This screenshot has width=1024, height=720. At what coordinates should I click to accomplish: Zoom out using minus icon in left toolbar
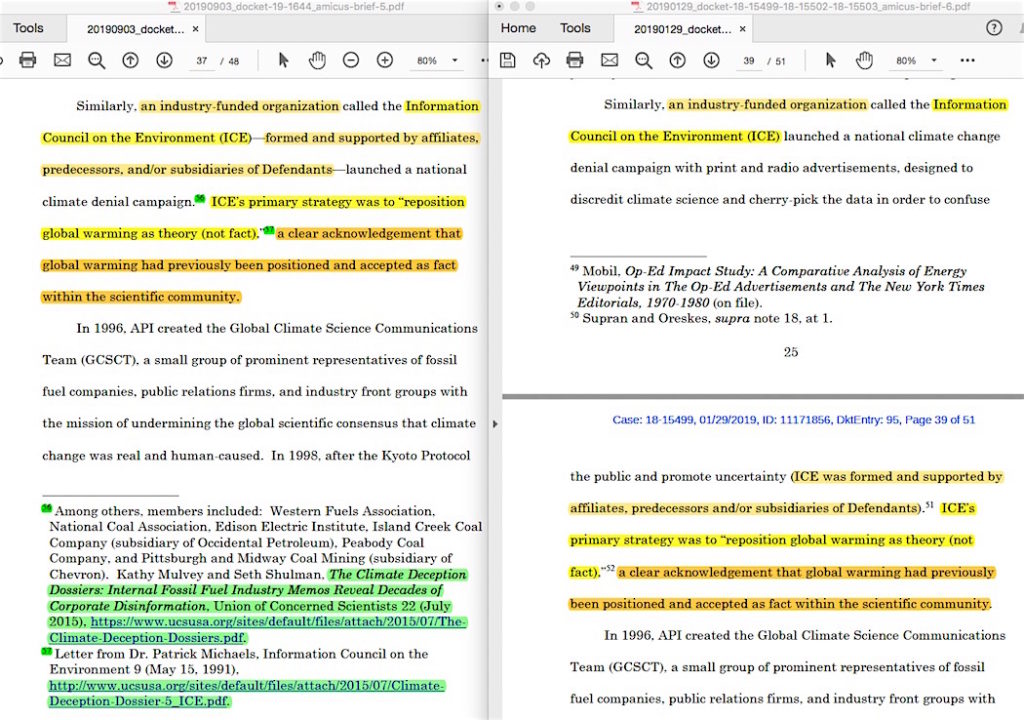351,61
